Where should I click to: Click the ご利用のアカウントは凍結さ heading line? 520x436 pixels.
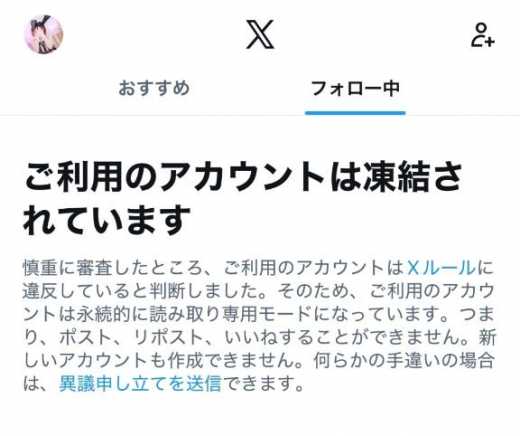pos(243,176)
